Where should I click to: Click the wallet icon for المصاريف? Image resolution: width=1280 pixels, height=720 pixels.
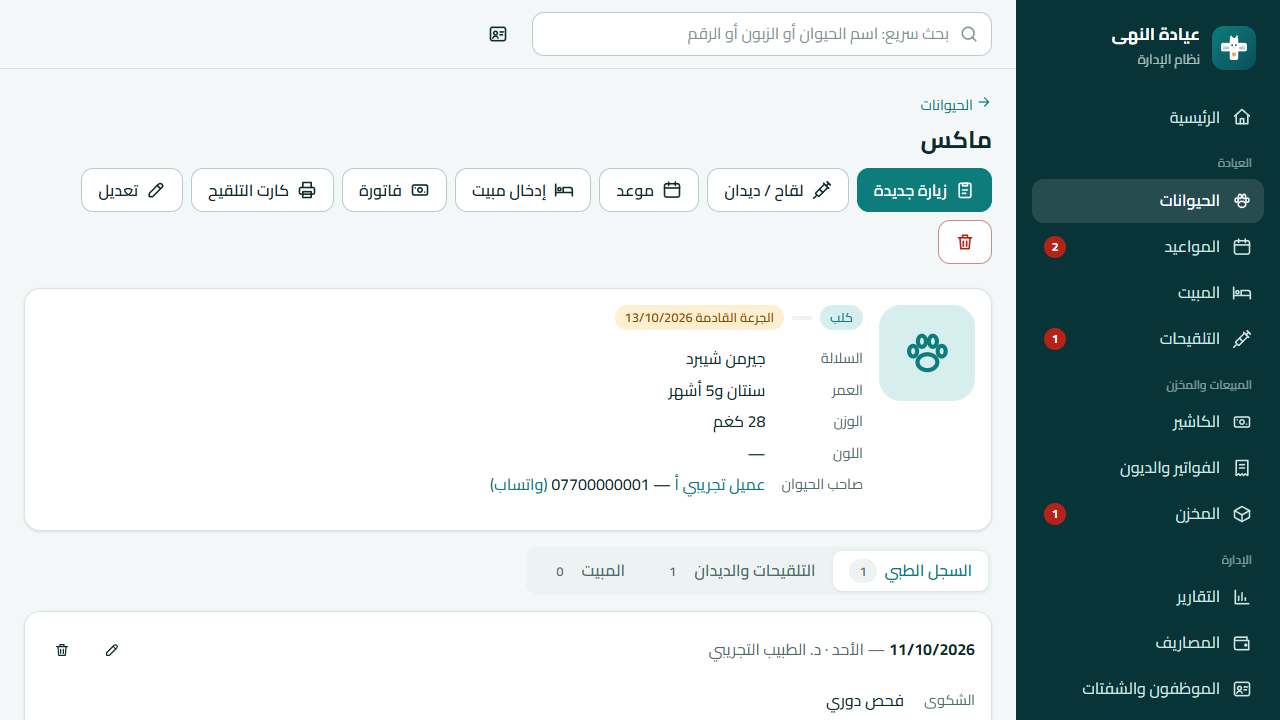[1242, 643]
